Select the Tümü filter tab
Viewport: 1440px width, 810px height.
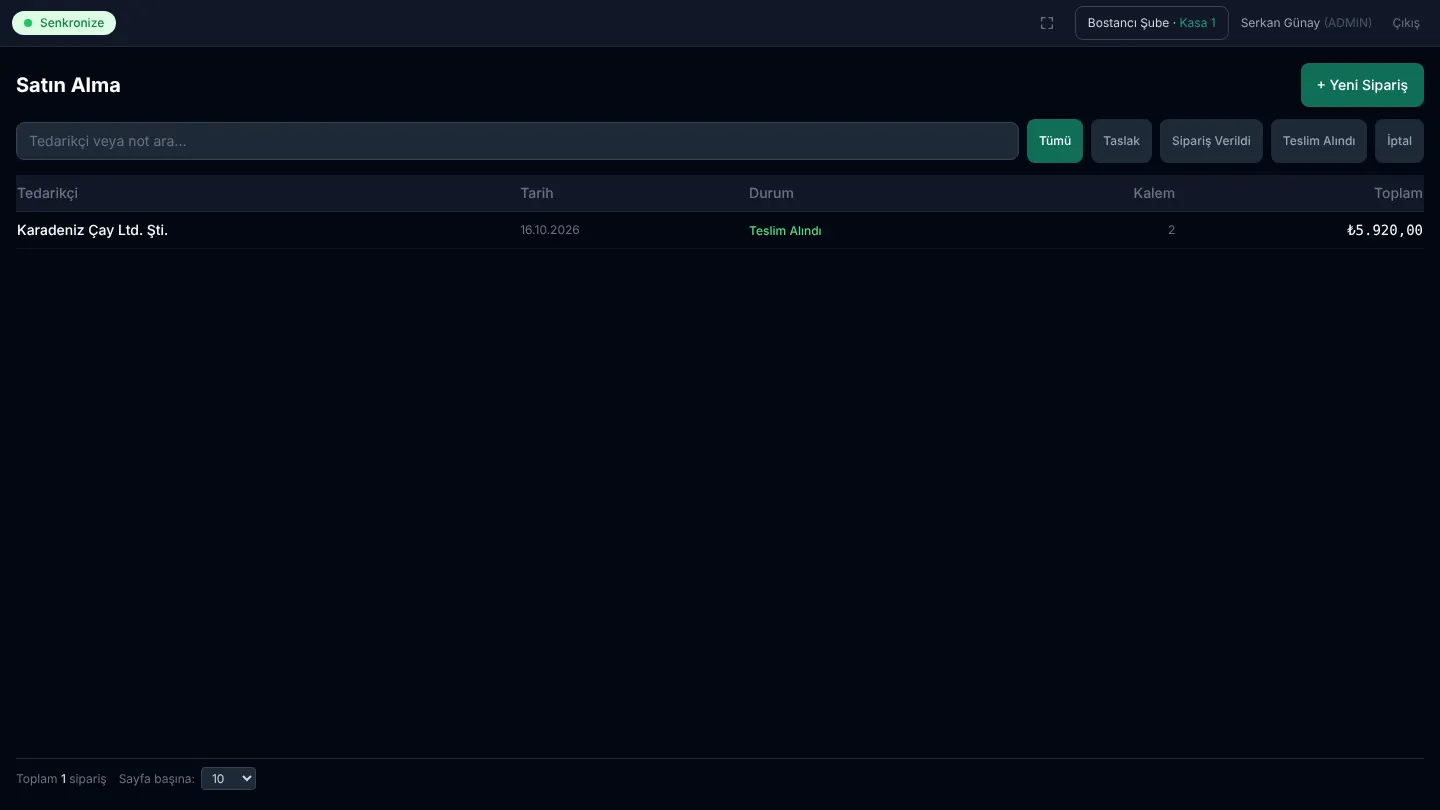[x=1055, y=141]
